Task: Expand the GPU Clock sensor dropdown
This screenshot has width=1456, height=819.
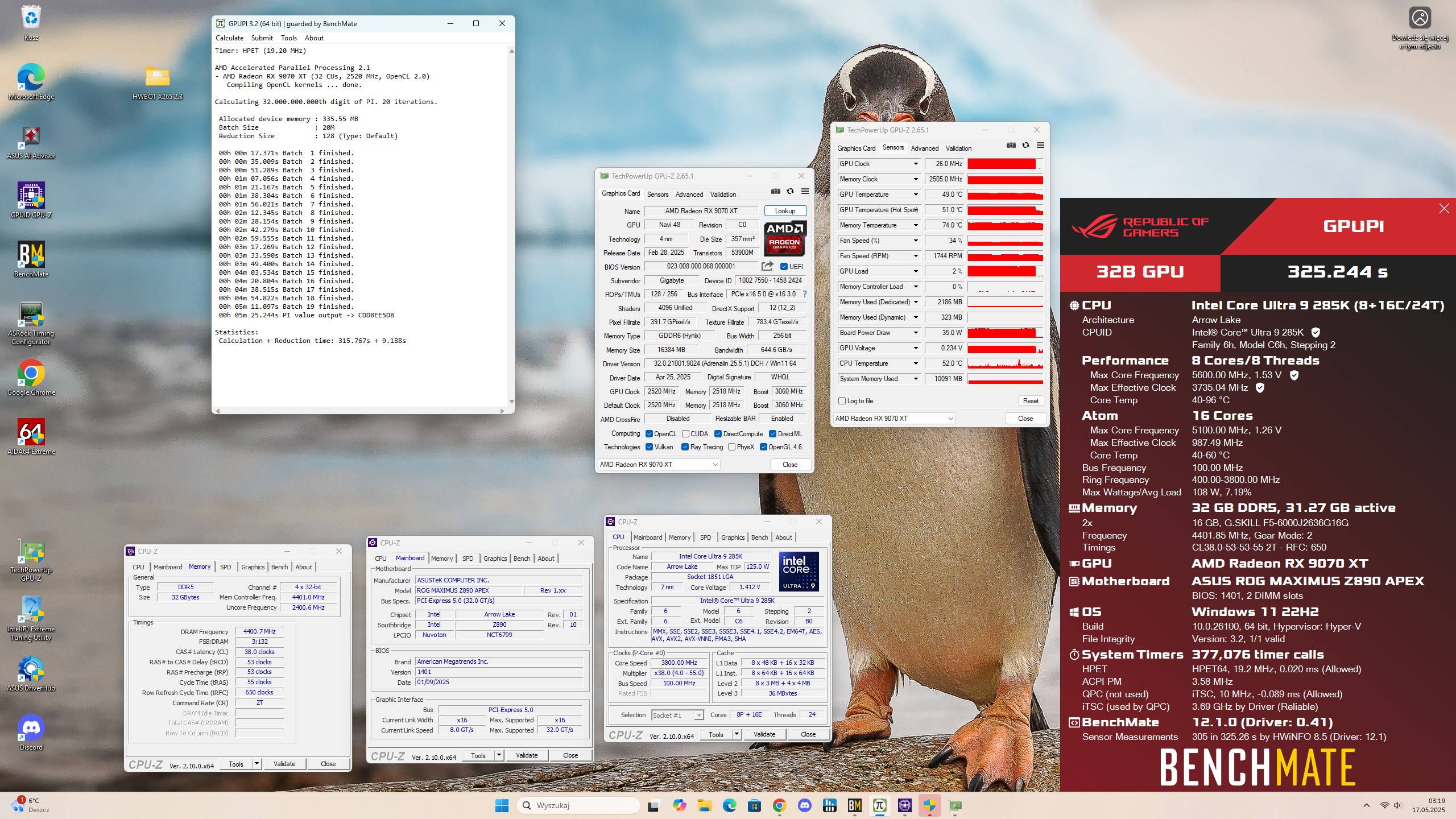Action: tap(915, 164)
